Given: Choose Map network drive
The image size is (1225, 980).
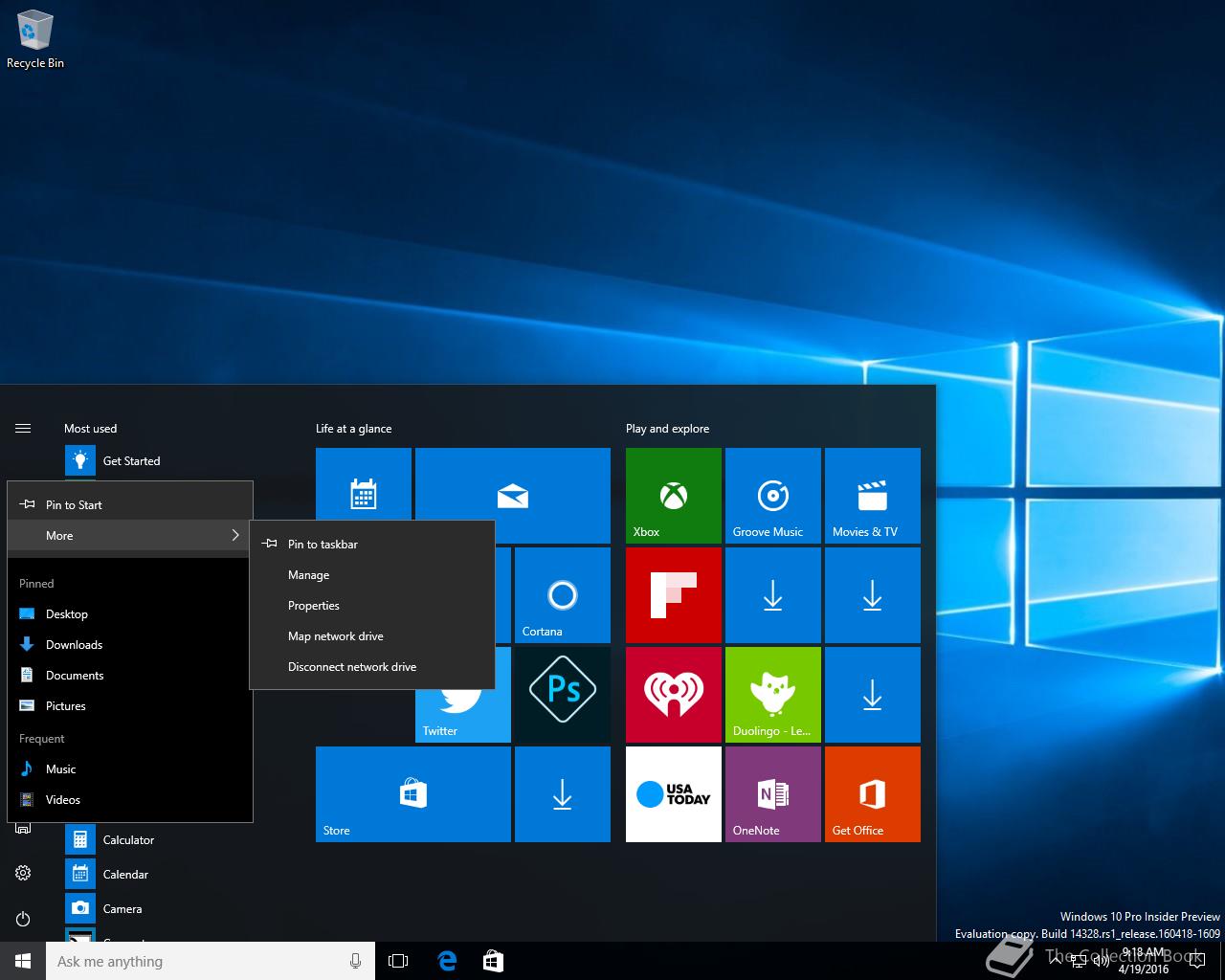Looking at the screenshot, I should pos(372,636).
